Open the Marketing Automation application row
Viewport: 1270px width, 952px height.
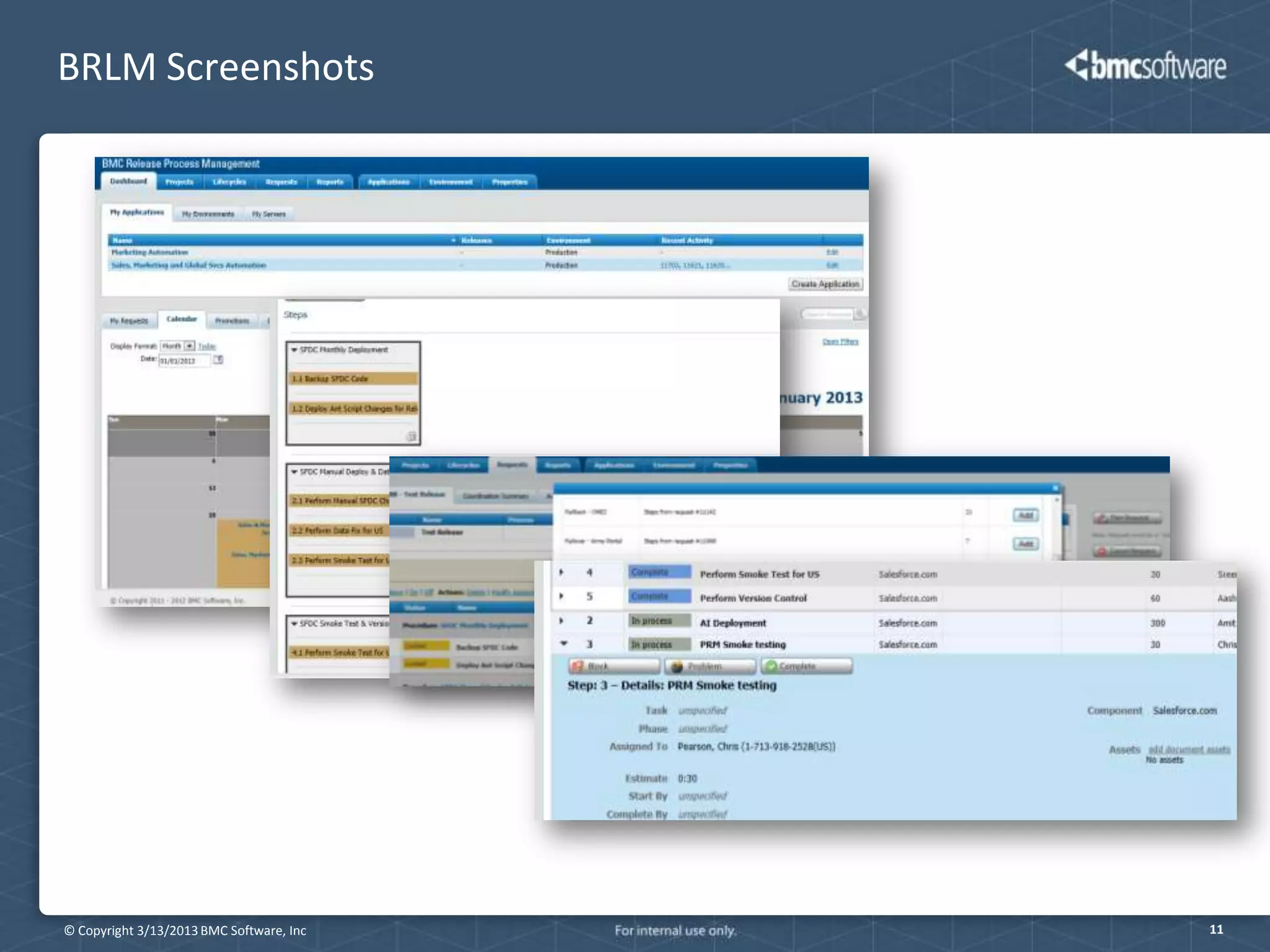[x=485, y=252]
